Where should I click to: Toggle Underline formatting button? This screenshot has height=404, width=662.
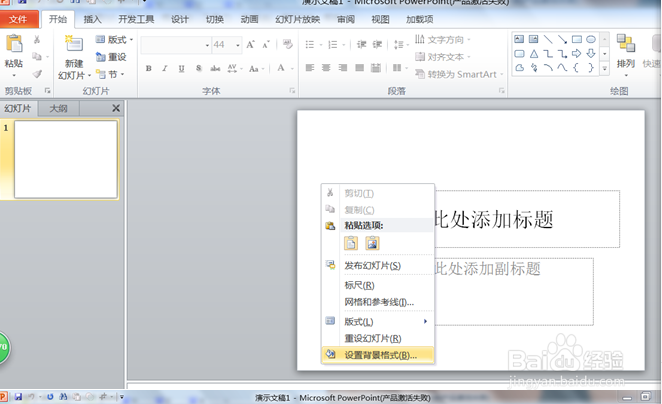[181, 68]
